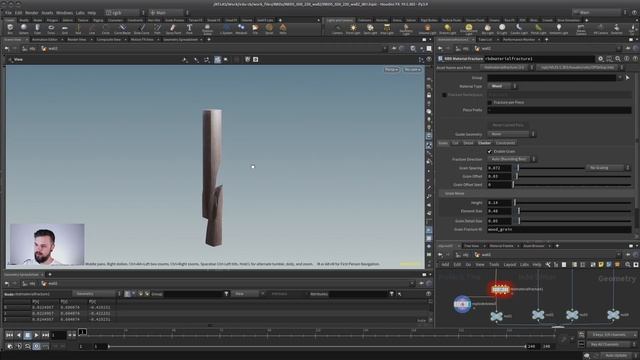Toggle real-time playback button
Viewport: 640px width, 360px height.
[36, 346]
